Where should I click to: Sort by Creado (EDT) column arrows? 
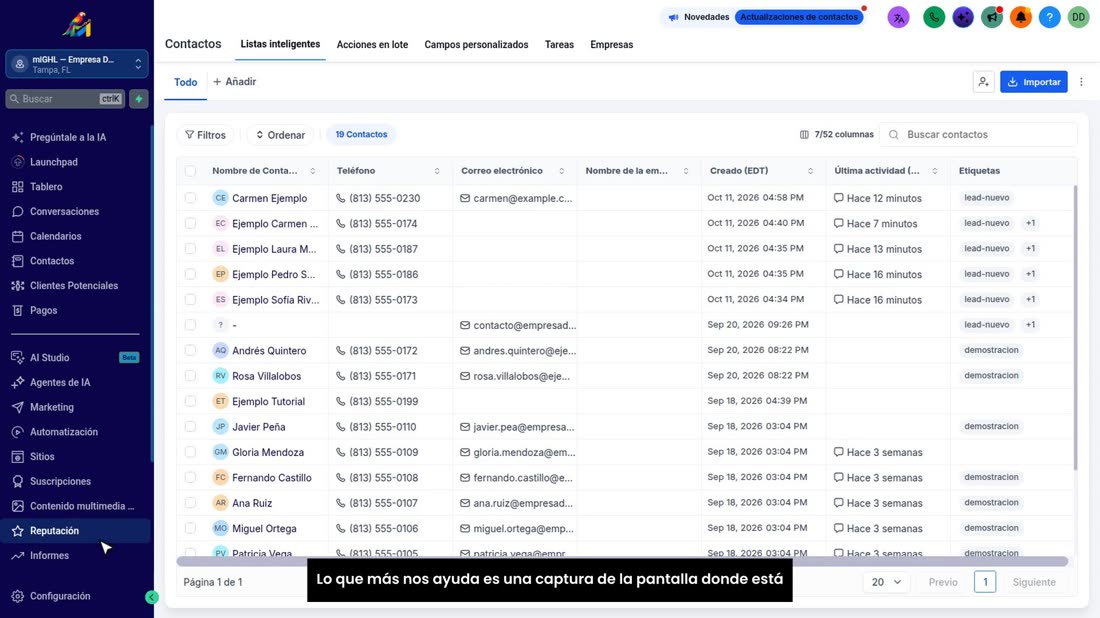pos(810,171)
